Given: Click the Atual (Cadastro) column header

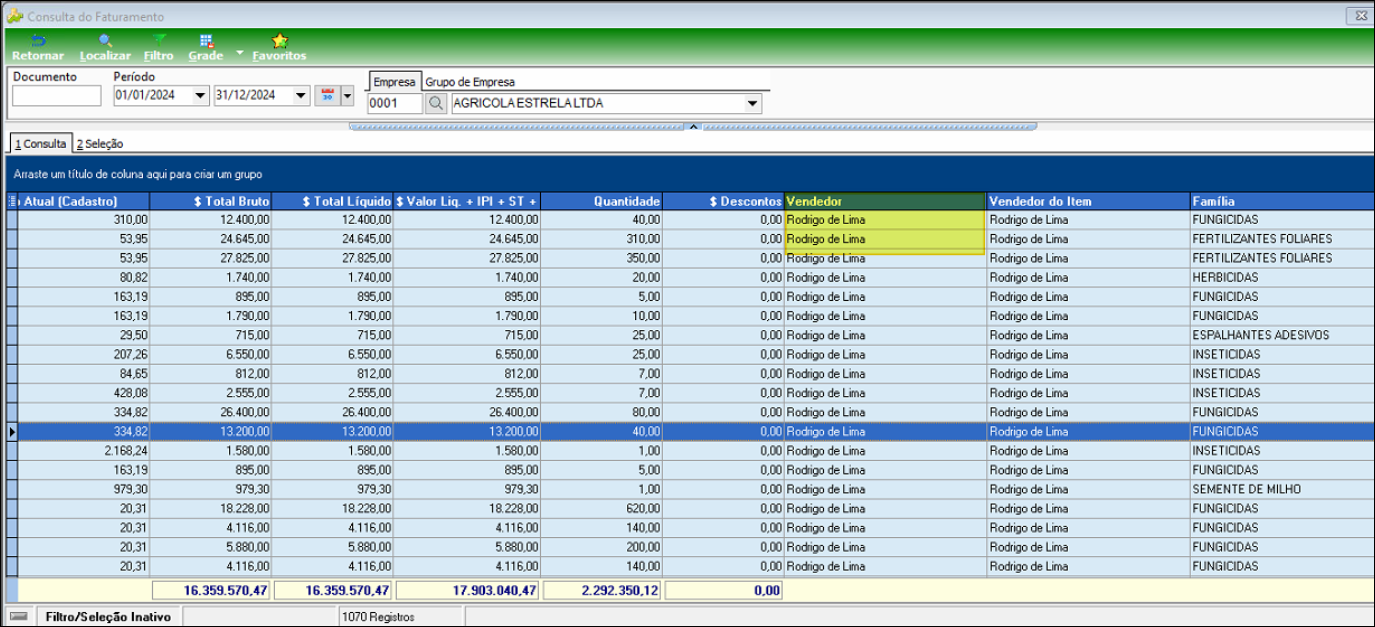Looking at the screenshot, I should (x=84, y=201).
